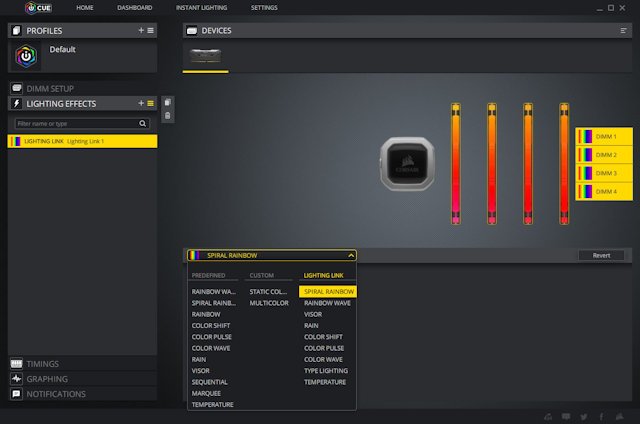Click the search magnifier icon

pyautogui.click(x=142, y=123)
